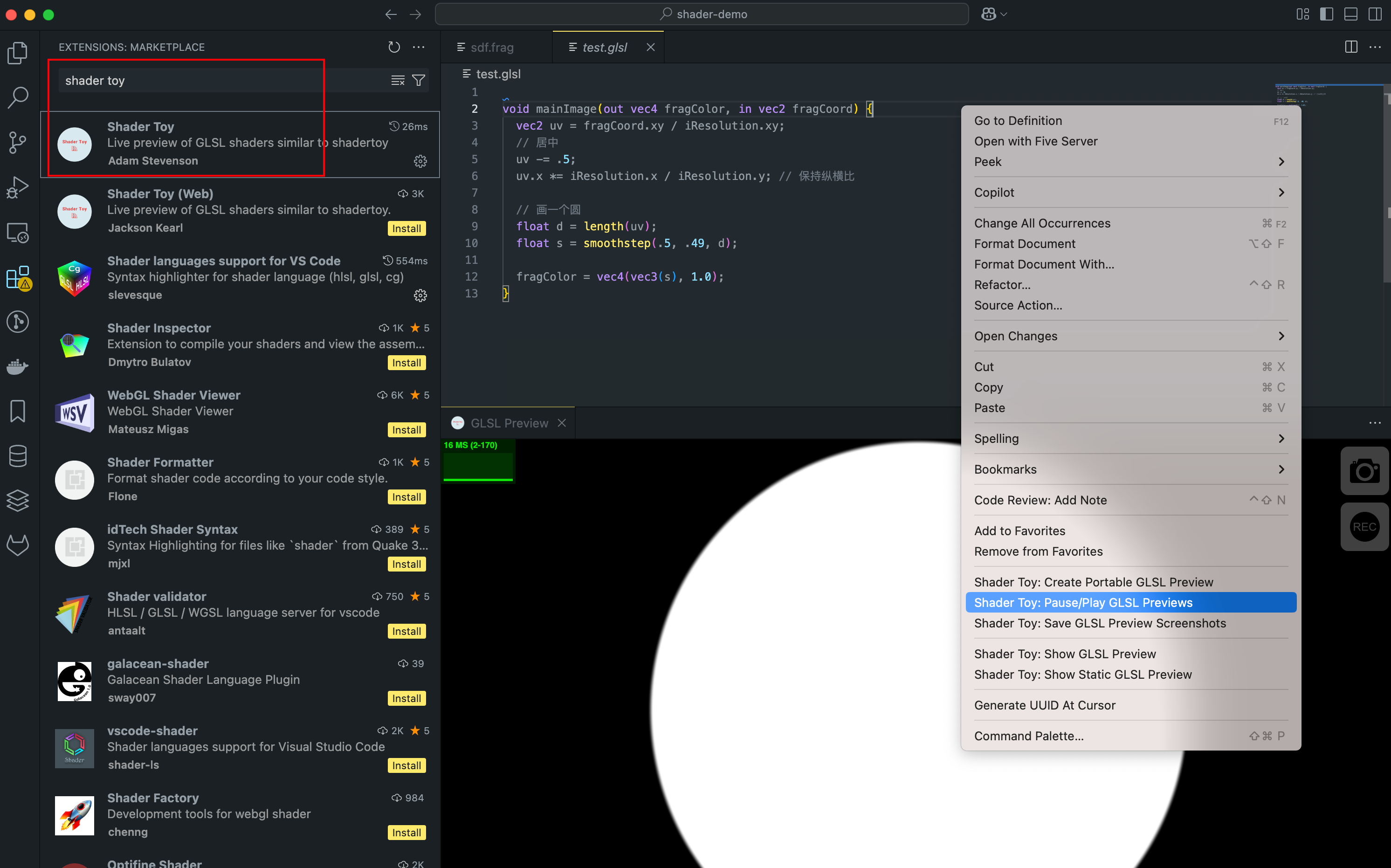Take a screenshot with the camera button
The image size is (1391, 868).
point(1364,471)
